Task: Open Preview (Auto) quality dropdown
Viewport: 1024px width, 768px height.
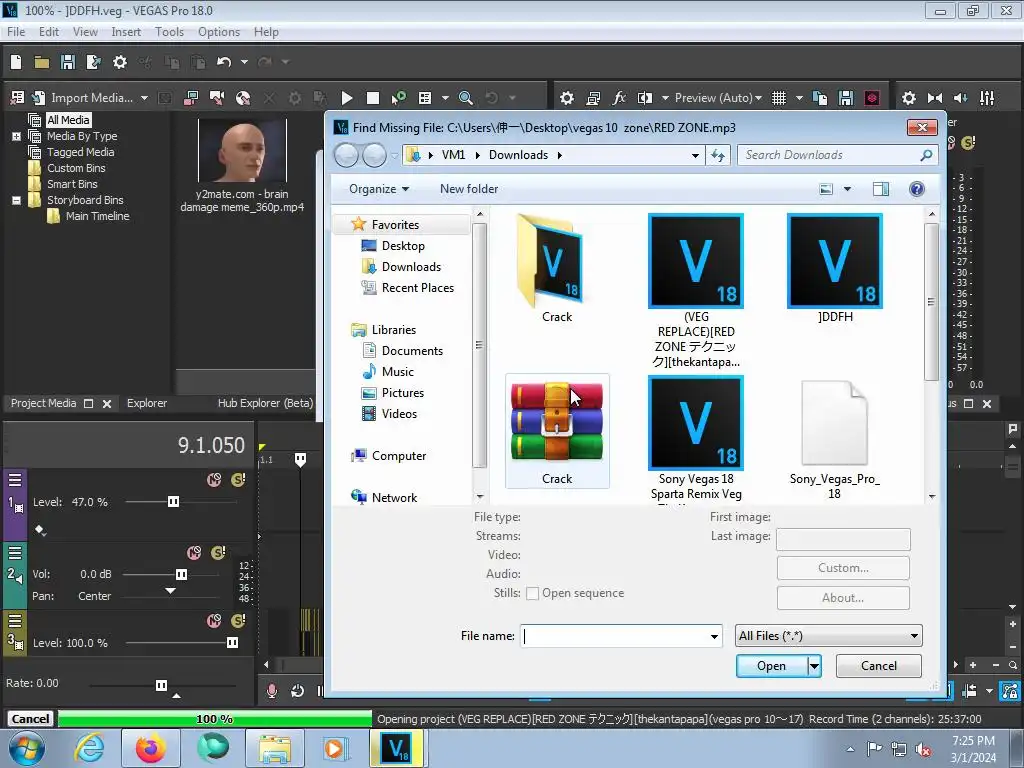Action: (x=718, y=98)
